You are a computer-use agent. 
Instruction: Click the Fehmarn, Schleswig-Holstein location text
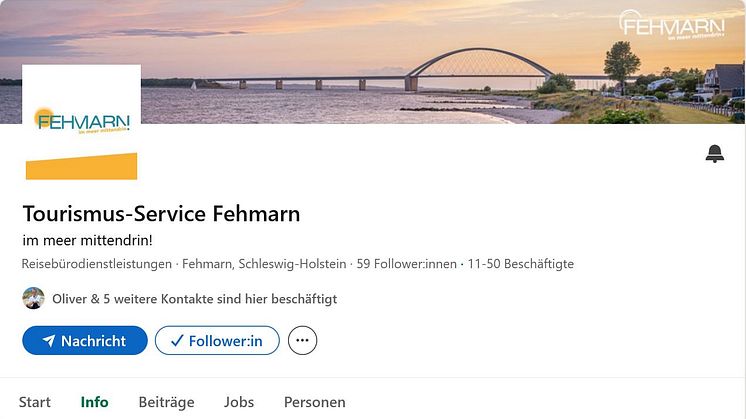[x=265, y=264]
